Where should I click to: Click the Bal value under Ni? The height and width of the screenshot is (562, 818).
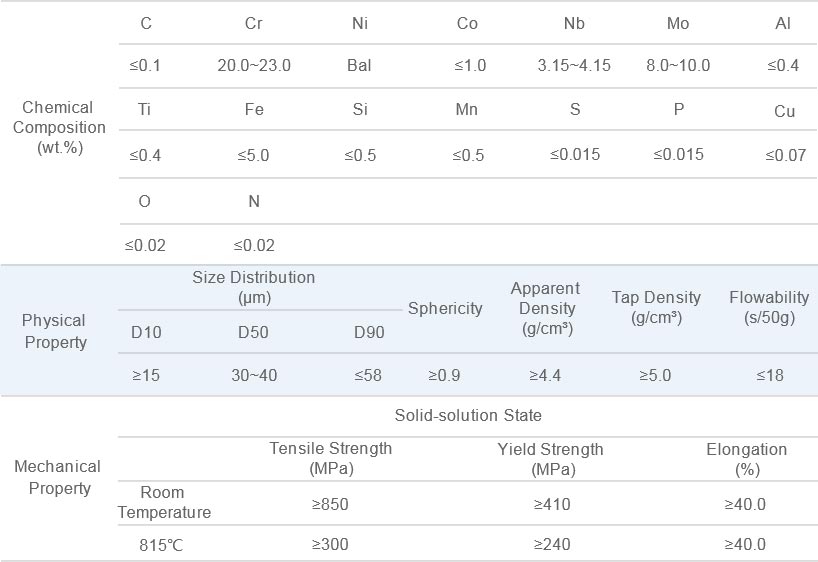(359, 66)
